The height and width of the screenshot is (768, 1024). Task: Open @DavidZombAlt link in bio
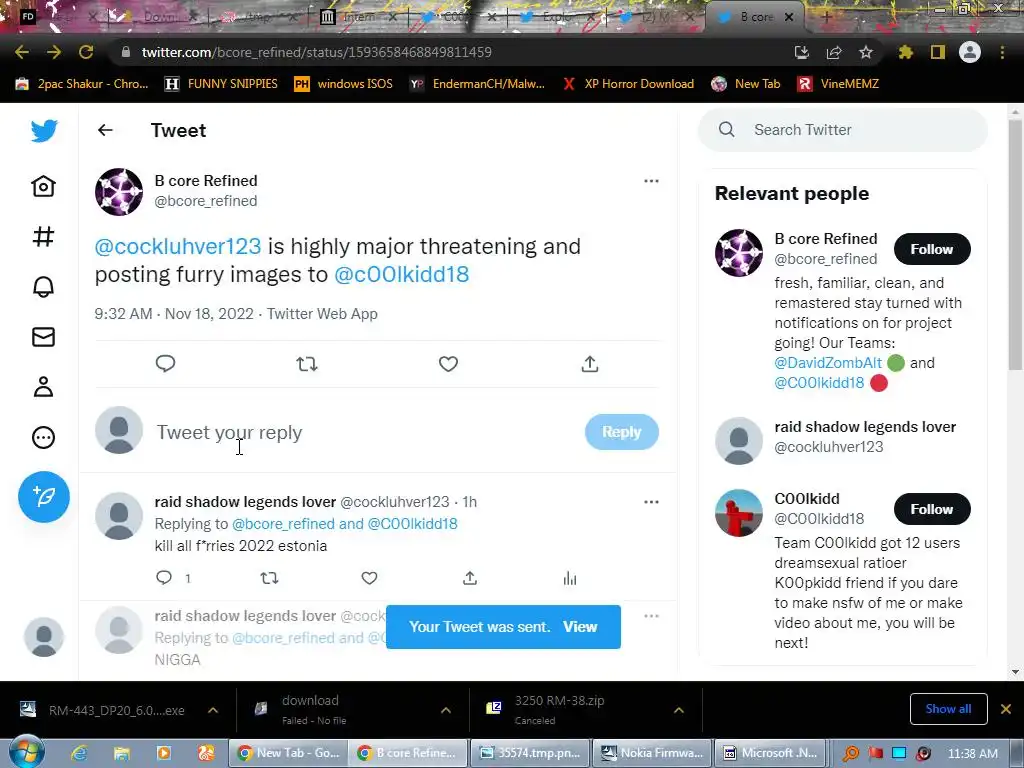point(828,363)
